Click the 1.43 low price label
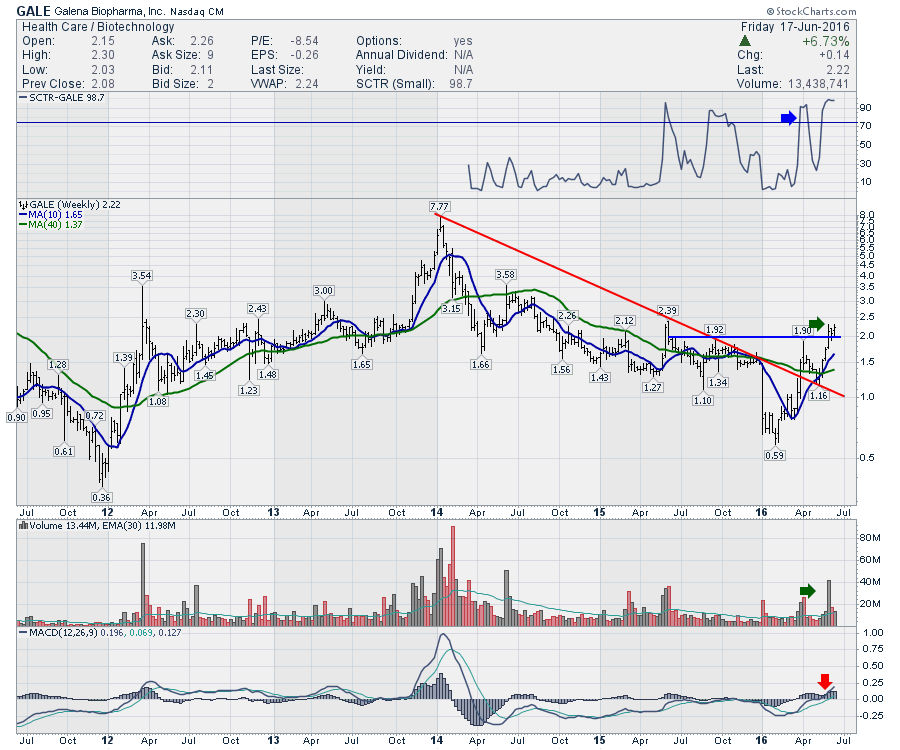This screenshot has width=900, height=750. (600, 377)
